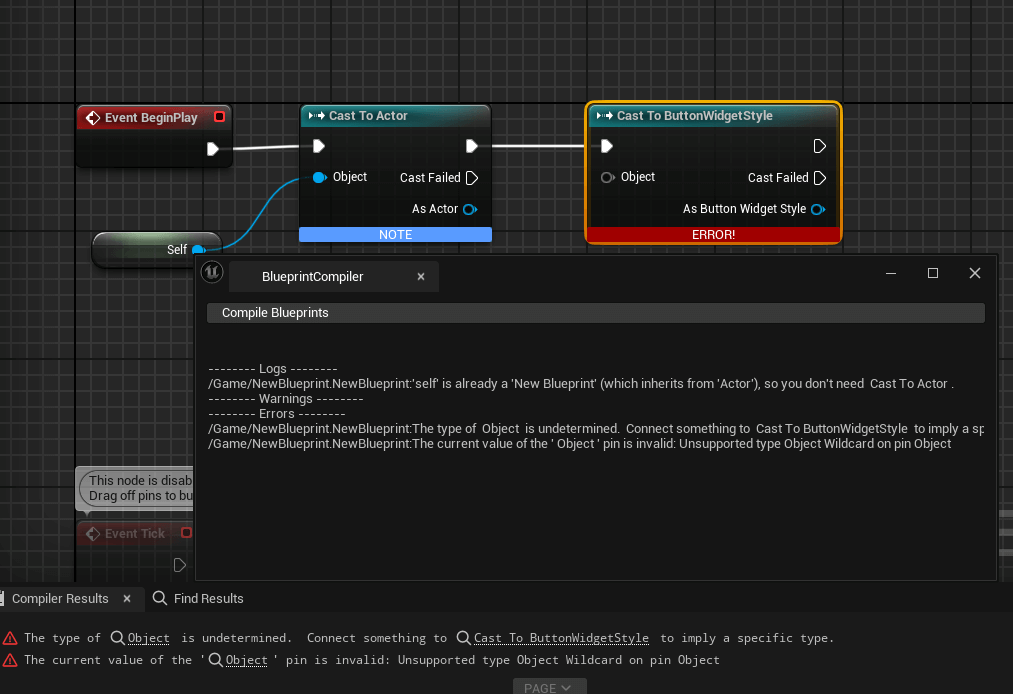Click the NOTE banner under Cast To Actor
This screenshot has width=1013, height=694.
click(x=395, y=235)
